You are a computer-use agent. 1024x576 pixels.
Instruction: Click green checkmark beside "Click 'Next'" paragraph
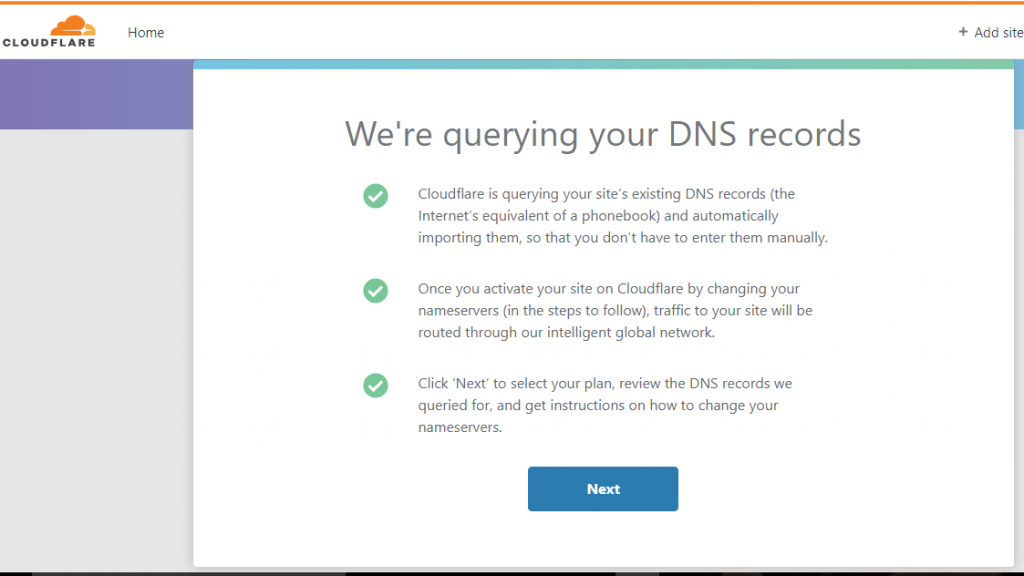[376, 385]
